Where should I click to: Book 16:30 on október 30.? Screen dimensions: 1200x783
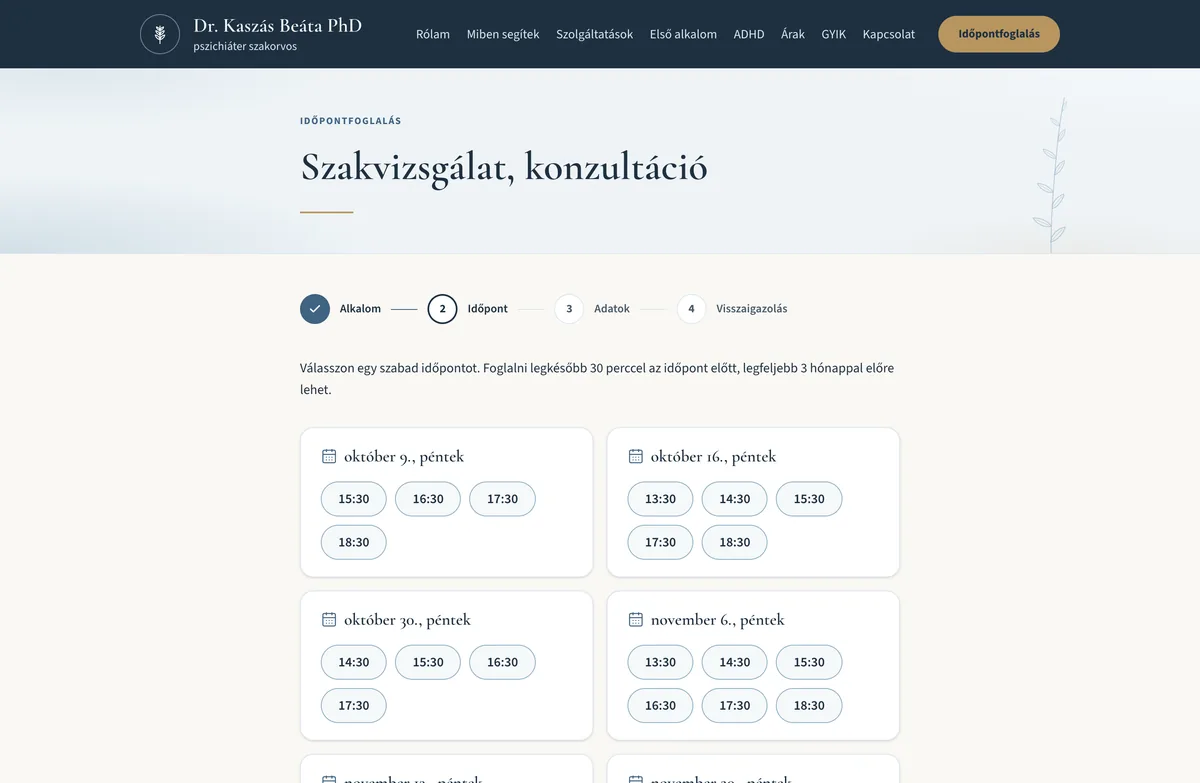click(x=502, y=662)
